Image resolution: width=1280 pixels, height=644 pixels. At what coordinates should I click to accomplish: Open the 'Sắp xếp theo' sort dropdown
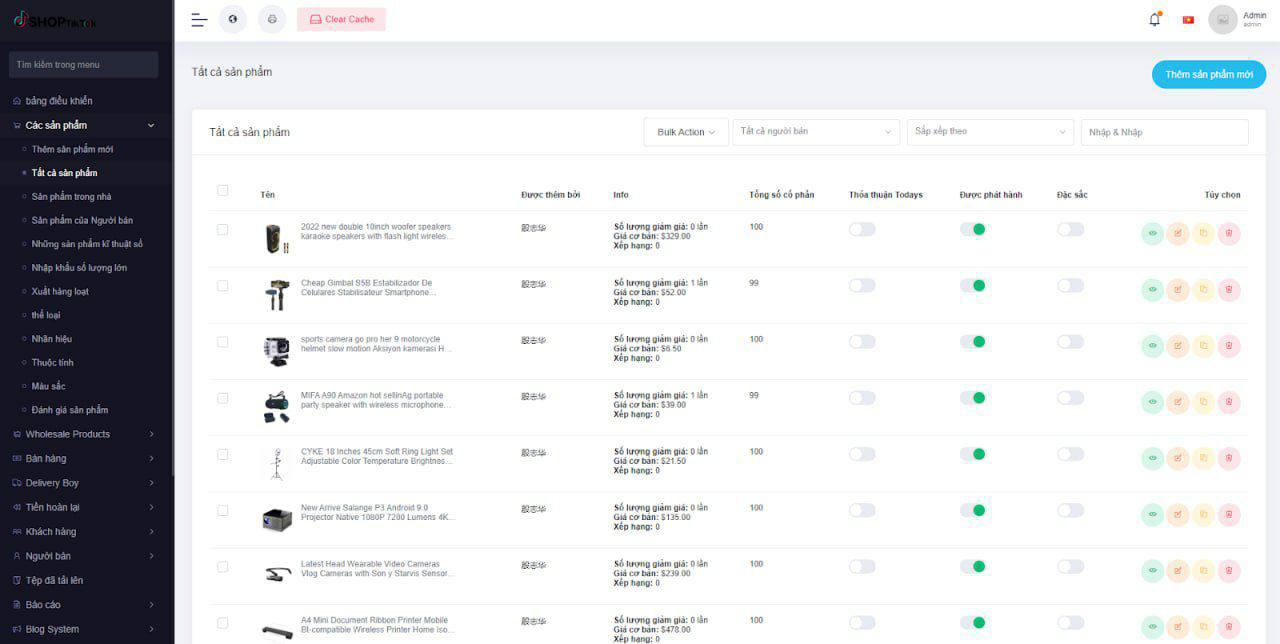pyautogui.click(x=989, y=132)
